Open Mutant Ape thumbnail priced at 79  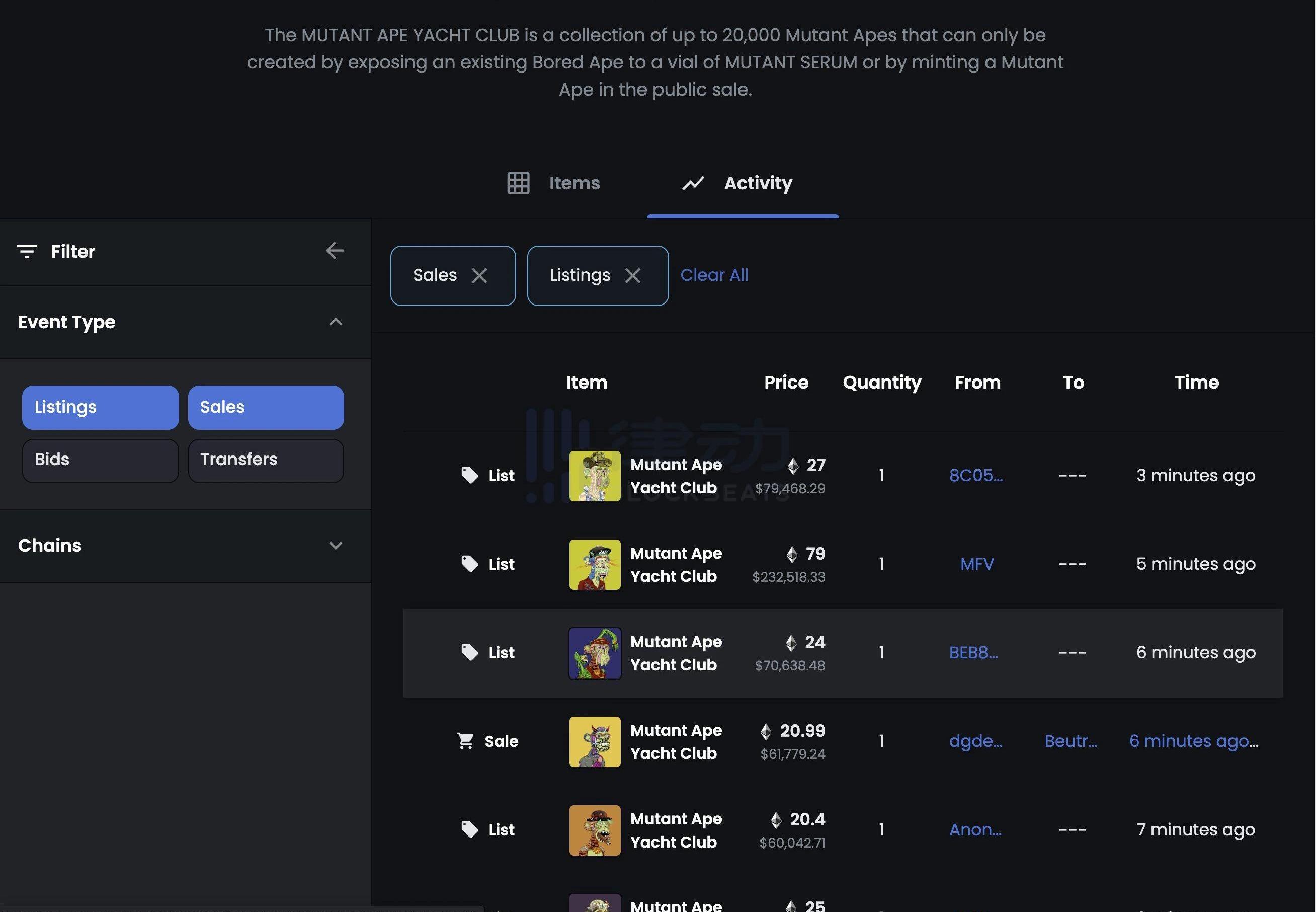point(595,565)
